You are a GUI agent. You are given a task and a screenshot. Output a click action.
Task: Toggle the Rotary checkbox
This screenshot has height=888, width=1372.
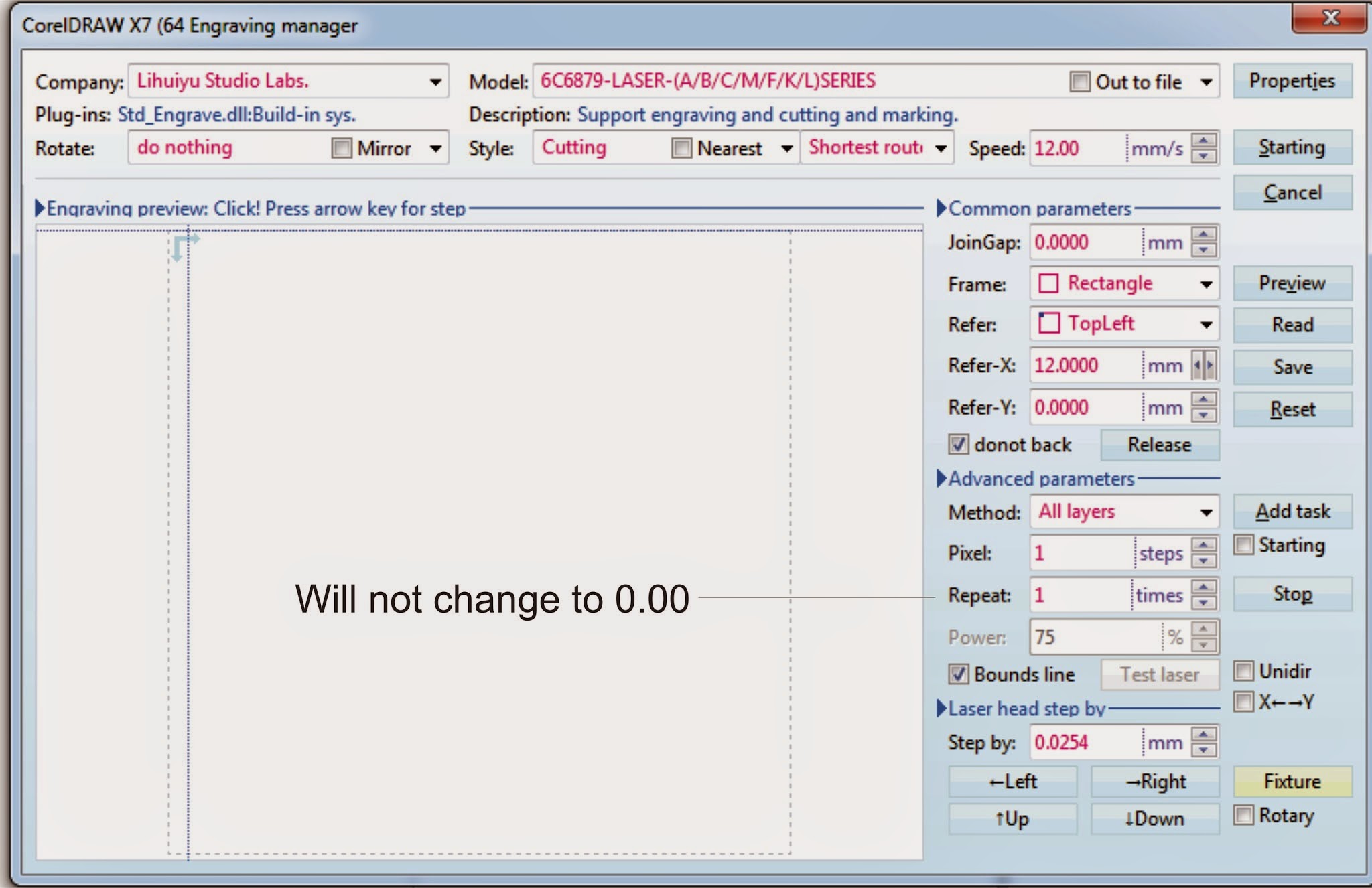point(1243,815)
